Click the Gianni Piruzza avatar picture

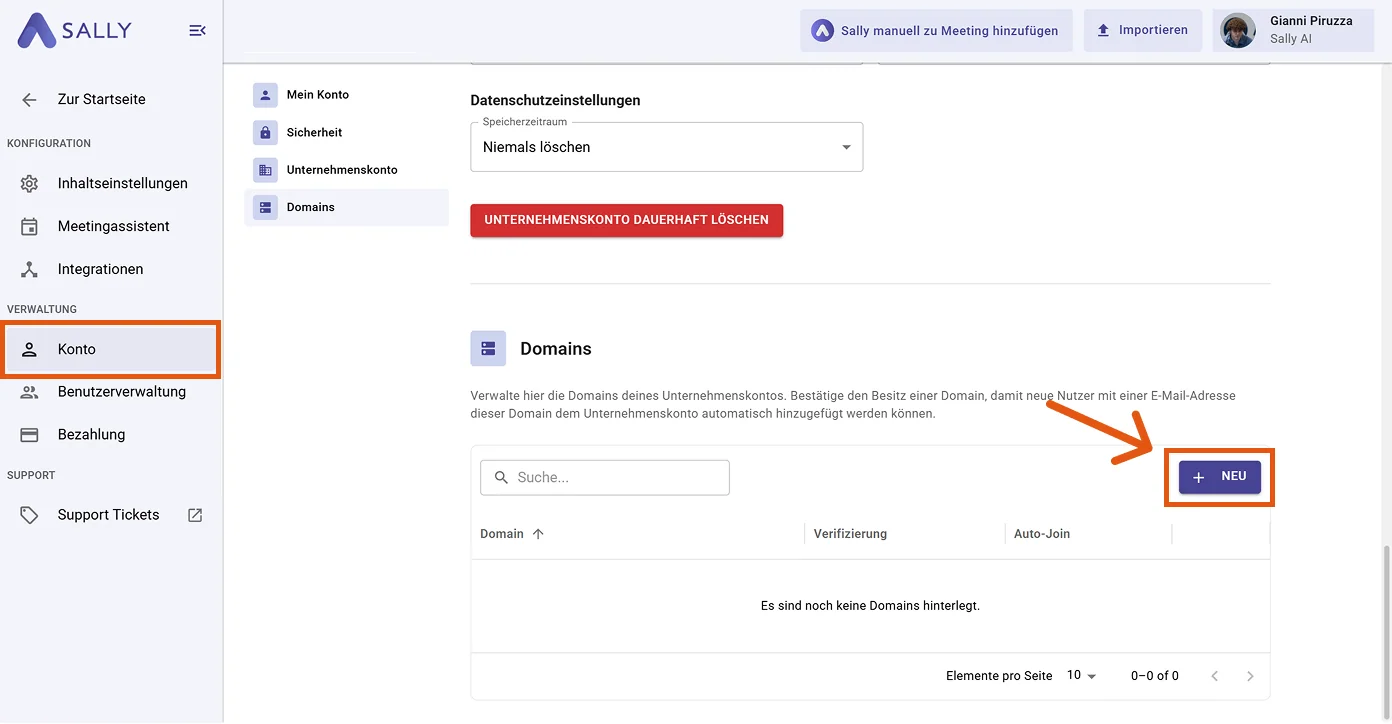(x=1238, y=31)
